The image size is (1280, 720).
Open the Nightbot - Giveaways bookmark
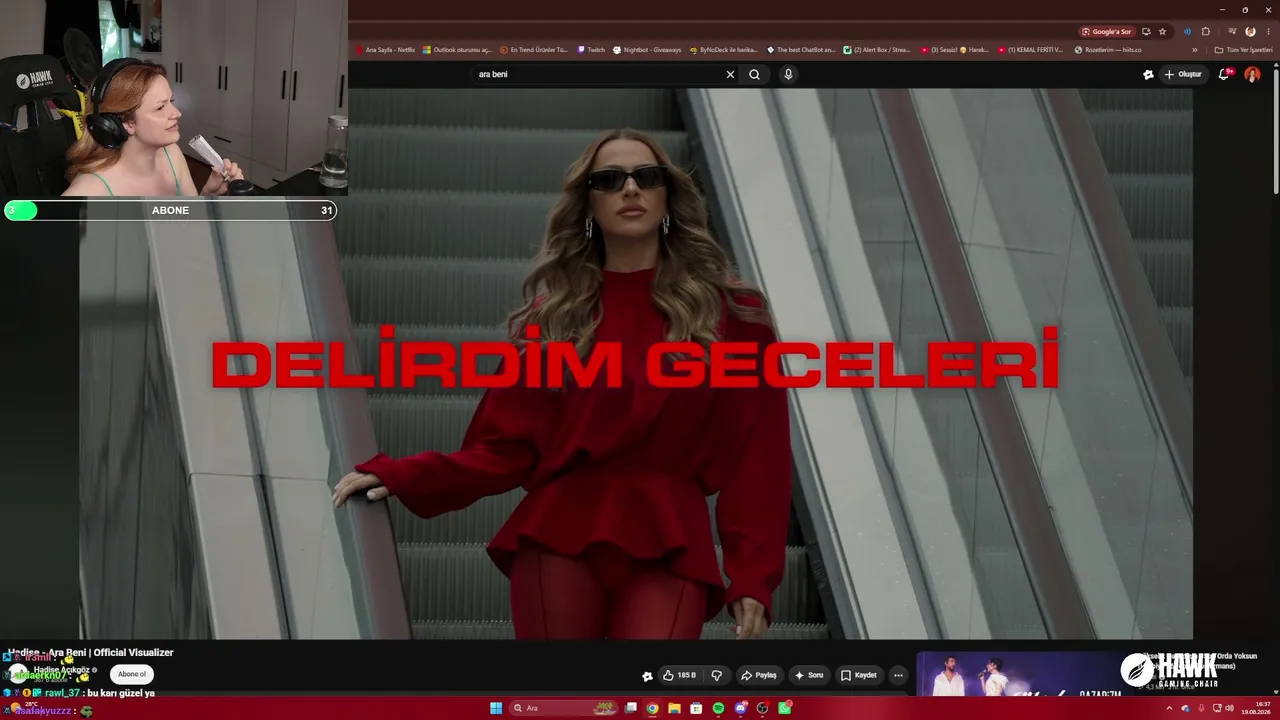[647, 49]
